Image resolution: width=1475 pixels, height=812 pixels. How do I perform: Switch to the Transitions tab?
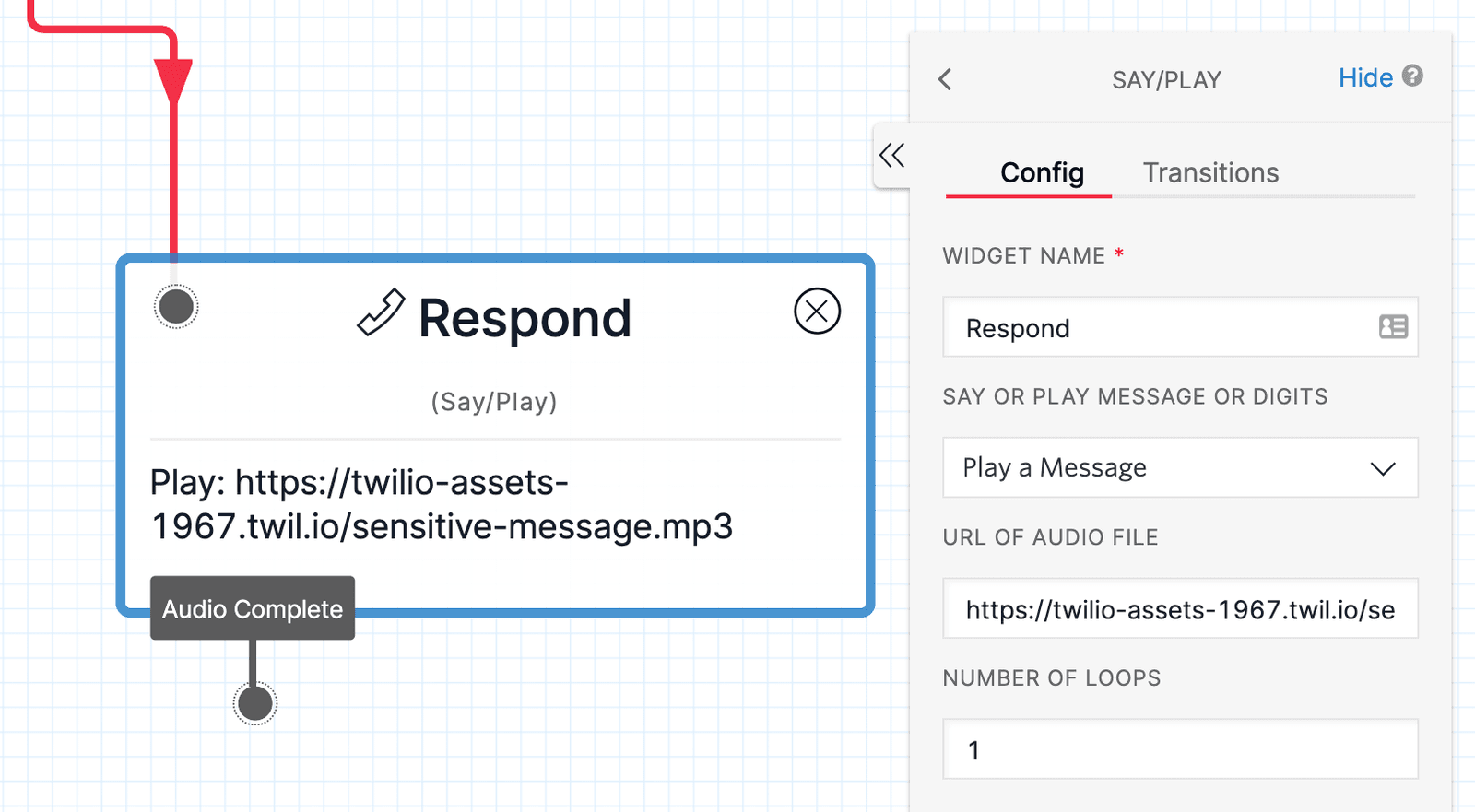pyautogui.click(x=1210, y=173)
